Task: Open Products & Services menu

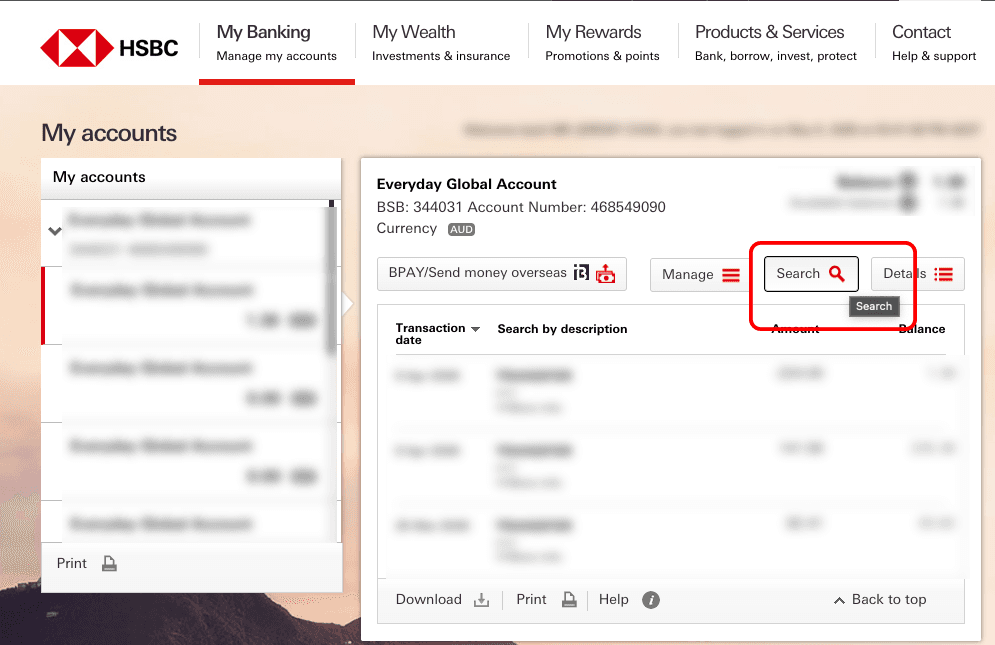Action: click(x=775, y=43)
